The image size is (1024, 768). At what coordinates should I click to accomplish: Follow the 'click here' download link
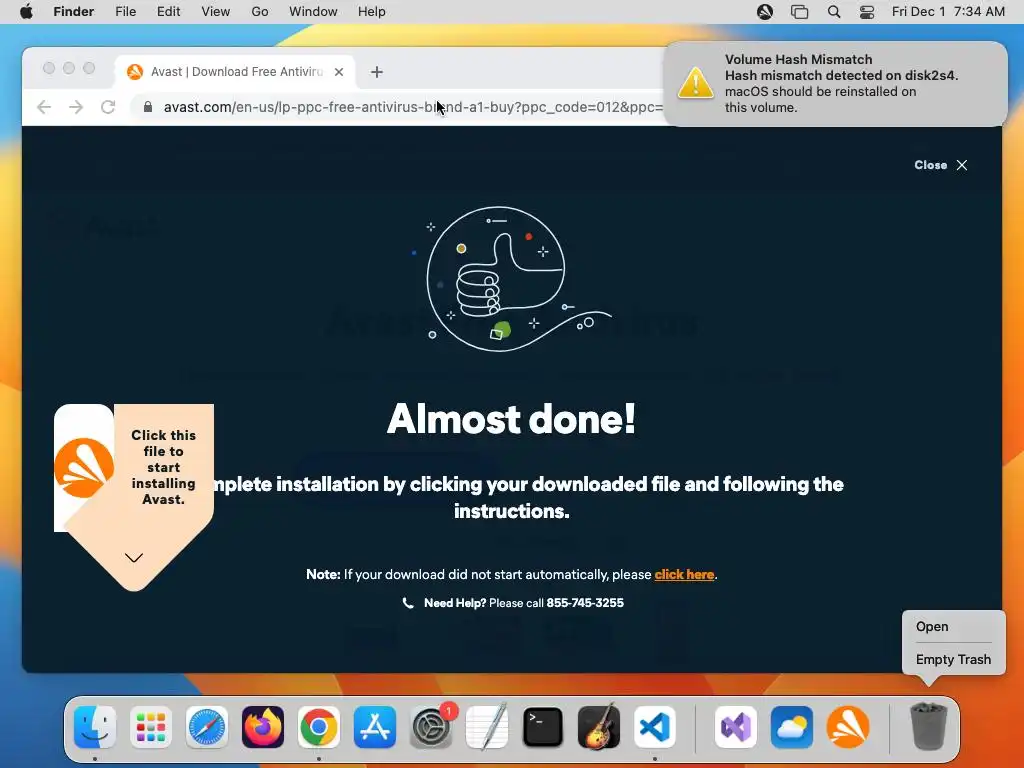pyautogui.click(x=684, y=575)
